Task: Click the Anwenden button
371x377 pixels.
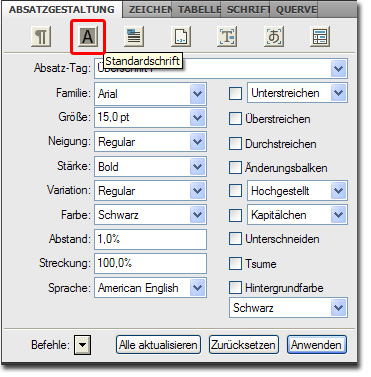Action: coord(316,345)
